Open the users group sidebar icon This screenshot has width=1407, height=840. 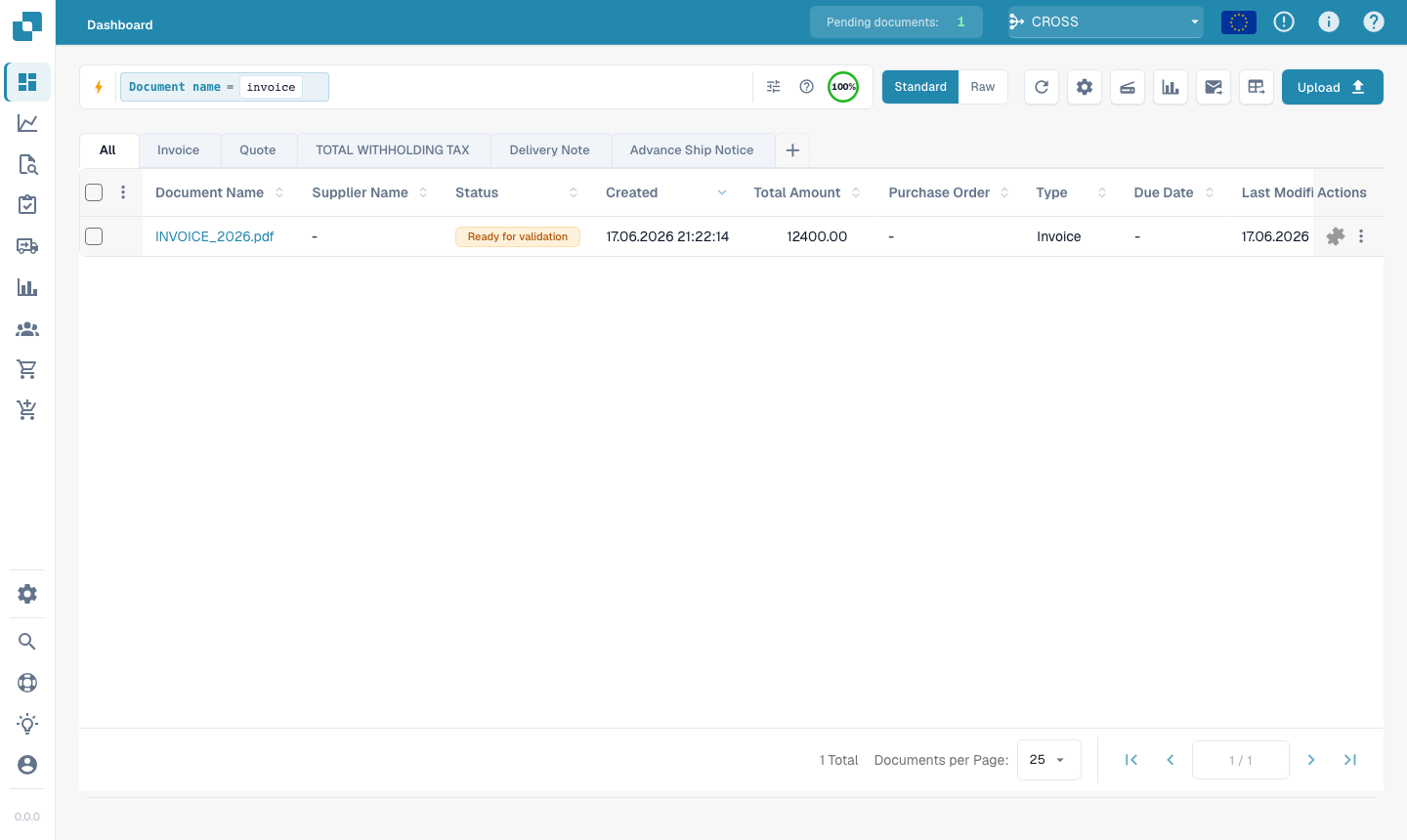(27, 329)
